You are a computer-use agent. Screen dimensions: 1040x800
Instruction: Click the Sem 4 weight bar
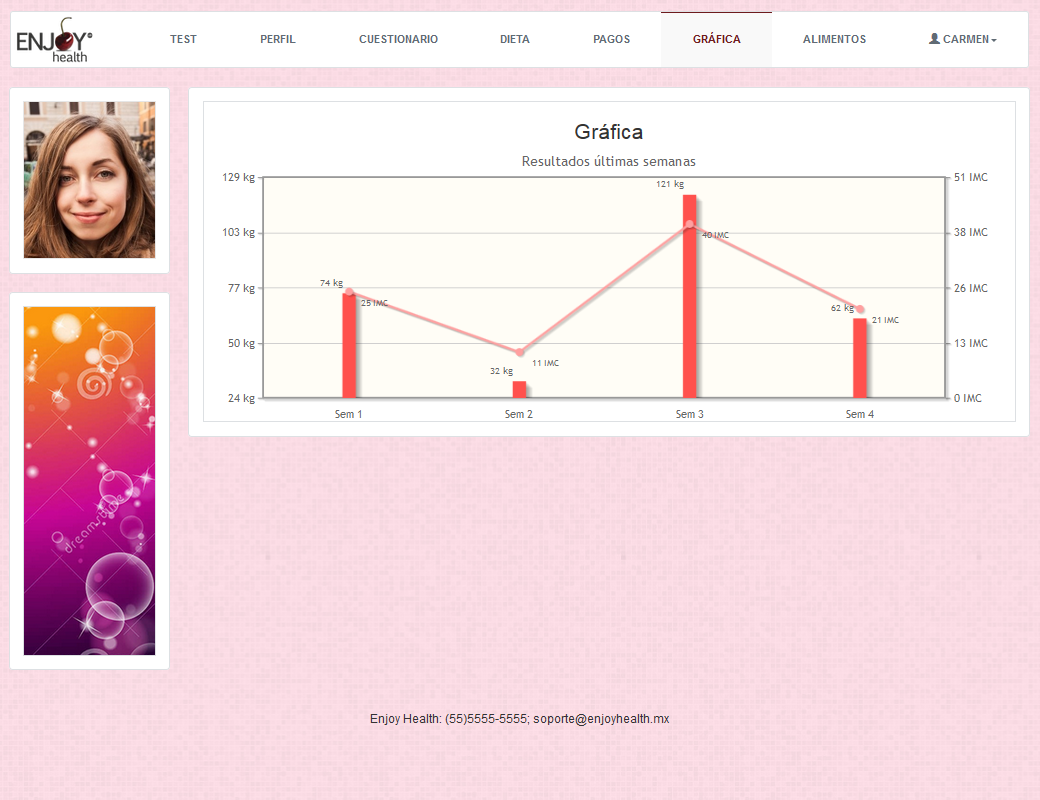859,358
